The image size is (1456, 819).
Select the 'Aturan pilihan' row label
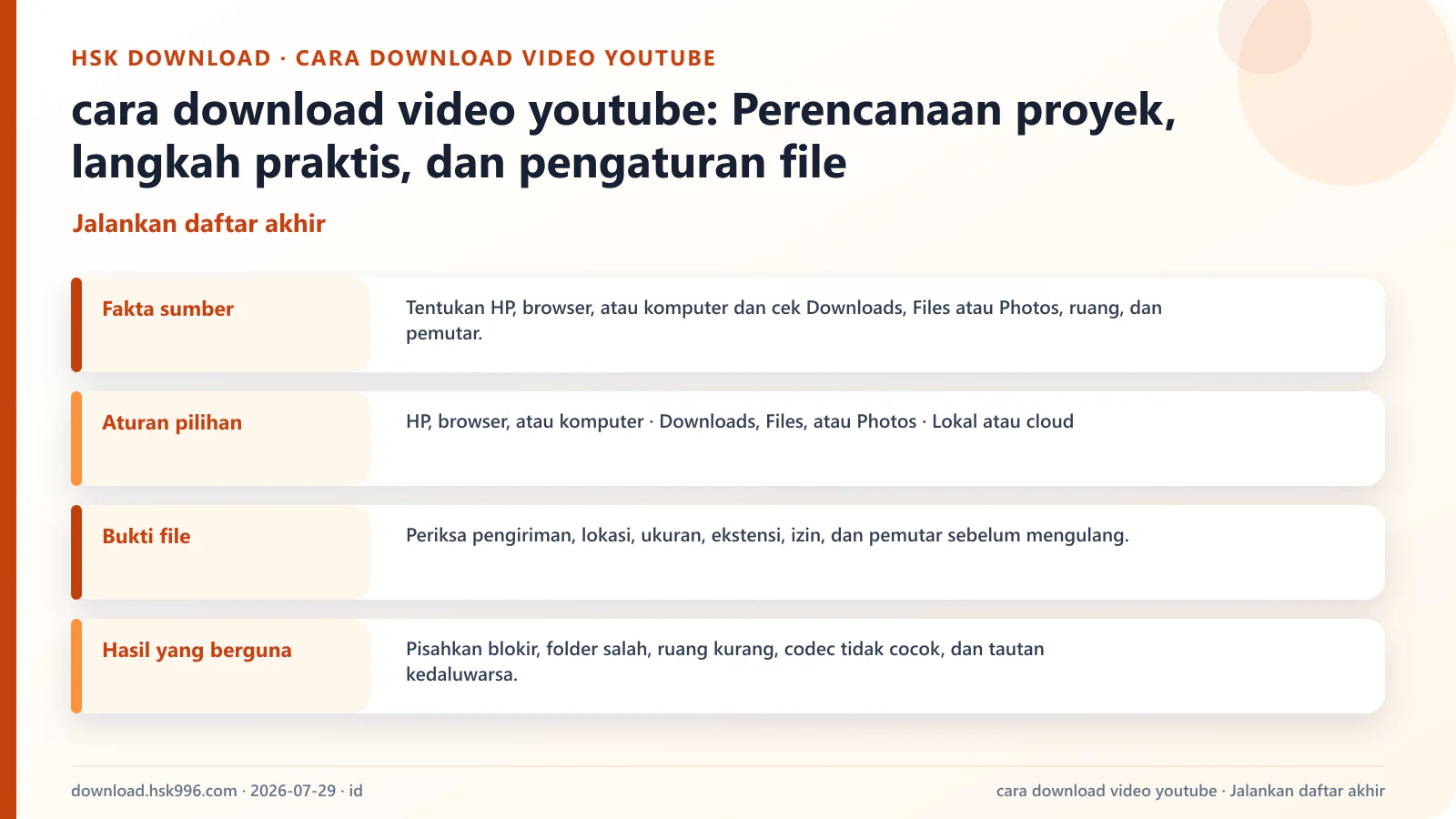(172, 423)
